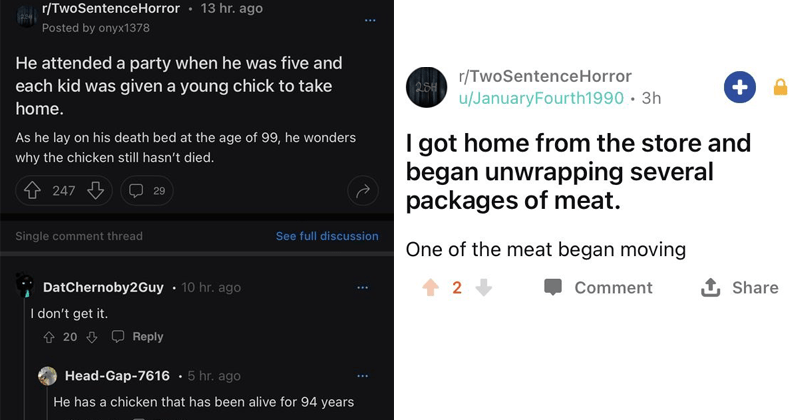The width and height of the screenshot is (800, 420).
Task: Open options menu on Head-Gap-7616's comment
Action: pyautogui.click(x=362, y=376)
